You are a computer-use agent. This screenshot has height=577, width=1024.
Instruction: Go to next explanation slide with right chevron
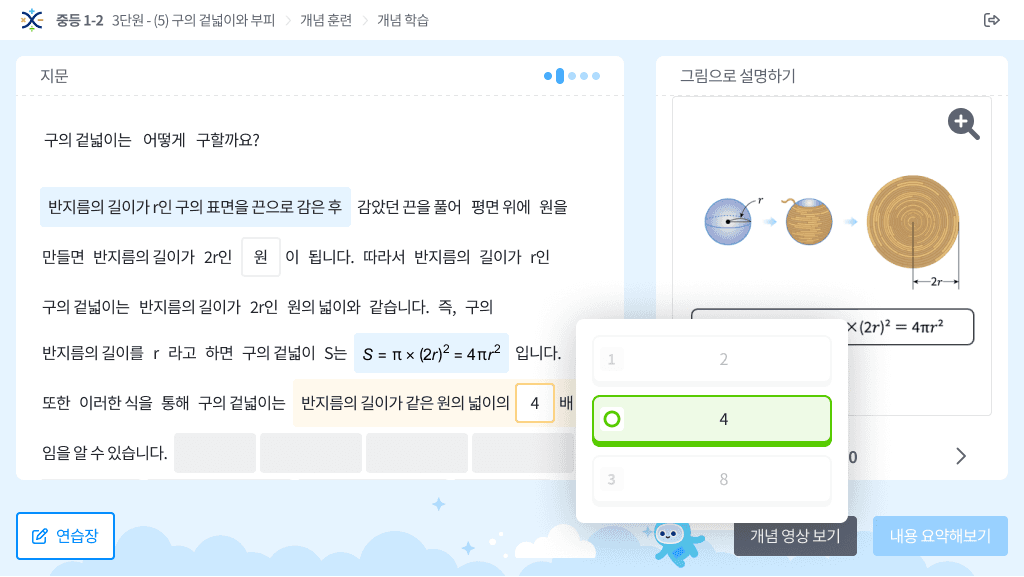(961, 456)
